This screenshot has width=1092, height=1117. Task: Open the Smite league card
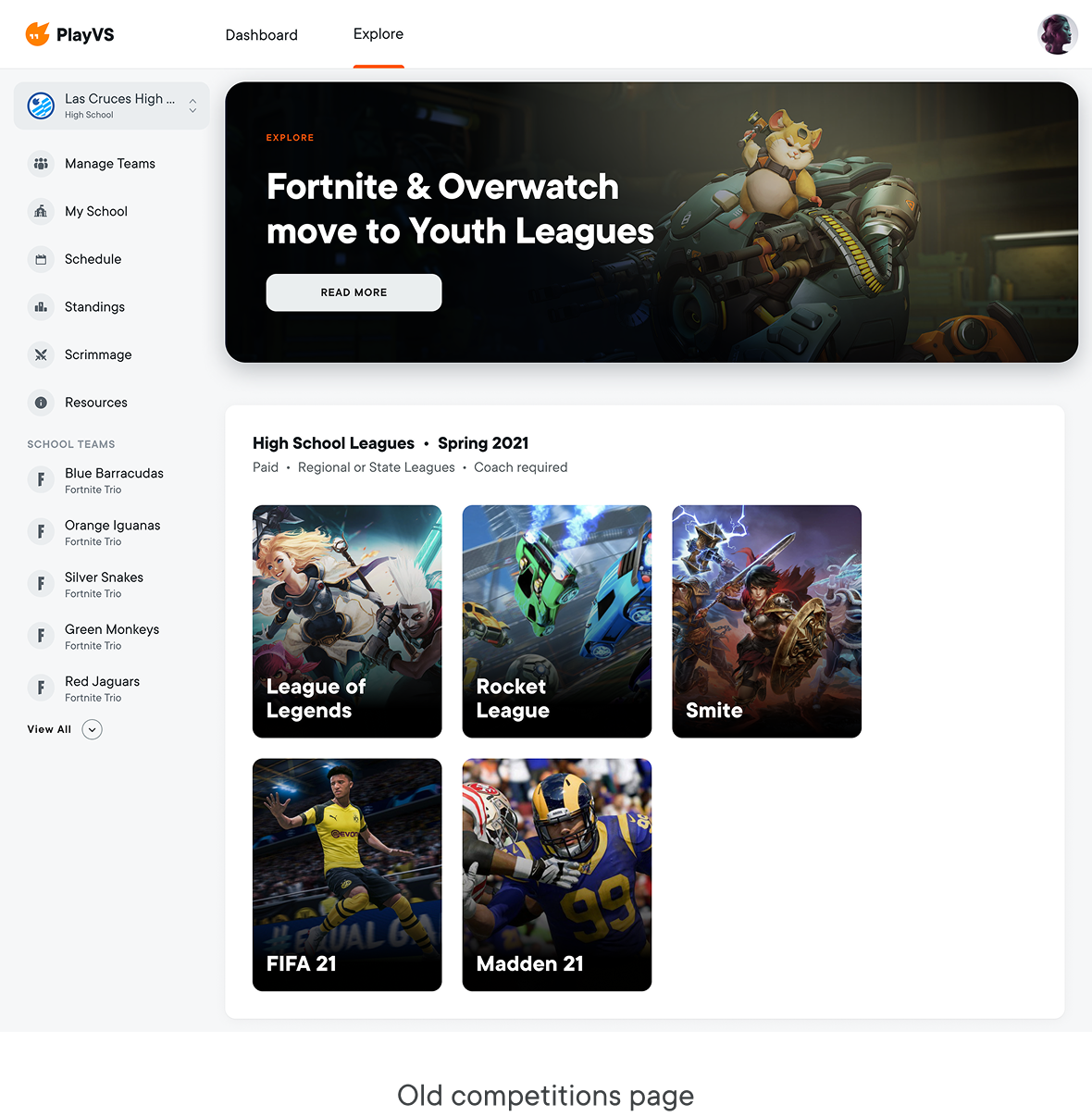766,621
